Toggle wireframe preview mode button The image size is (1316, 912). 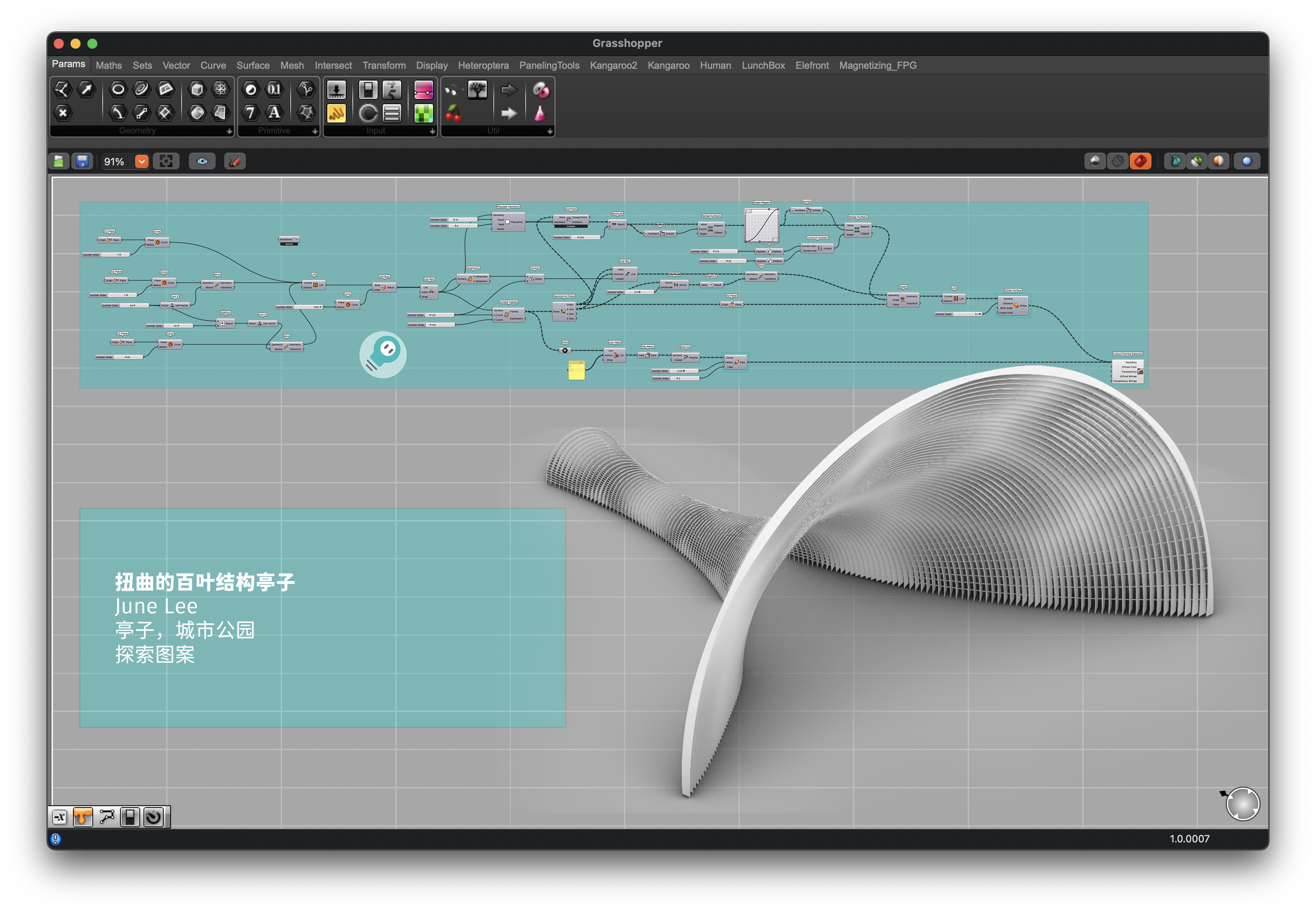coord(1118,162)
